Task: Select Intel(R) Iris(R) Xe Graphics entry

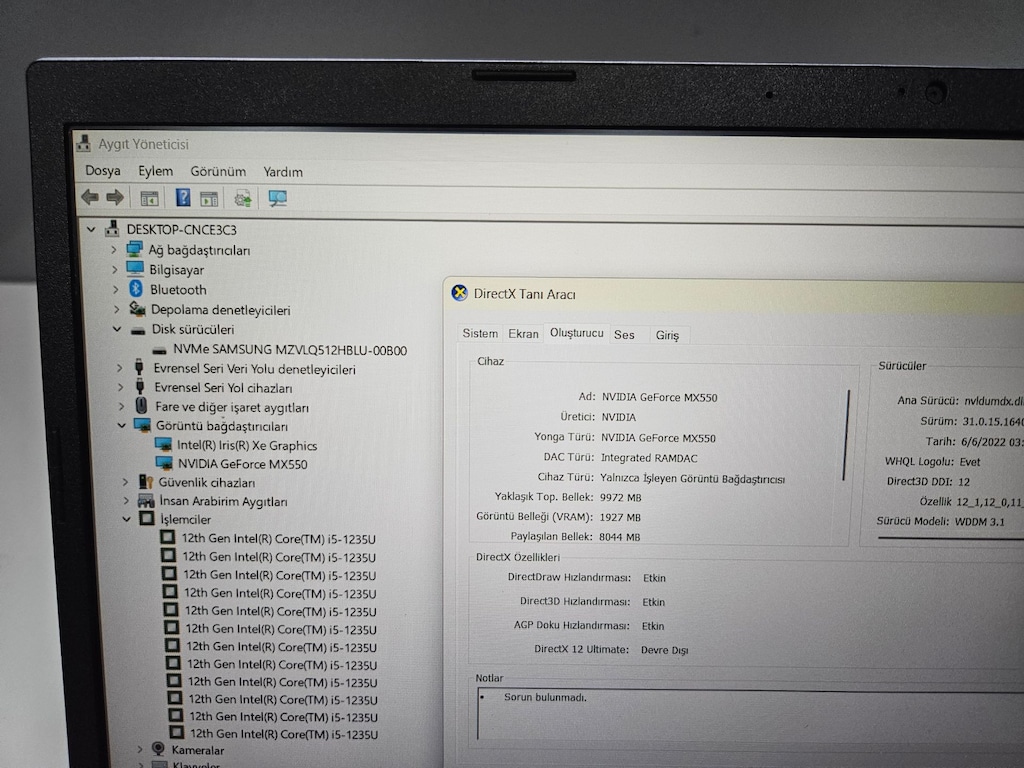Action: point(247,445)
